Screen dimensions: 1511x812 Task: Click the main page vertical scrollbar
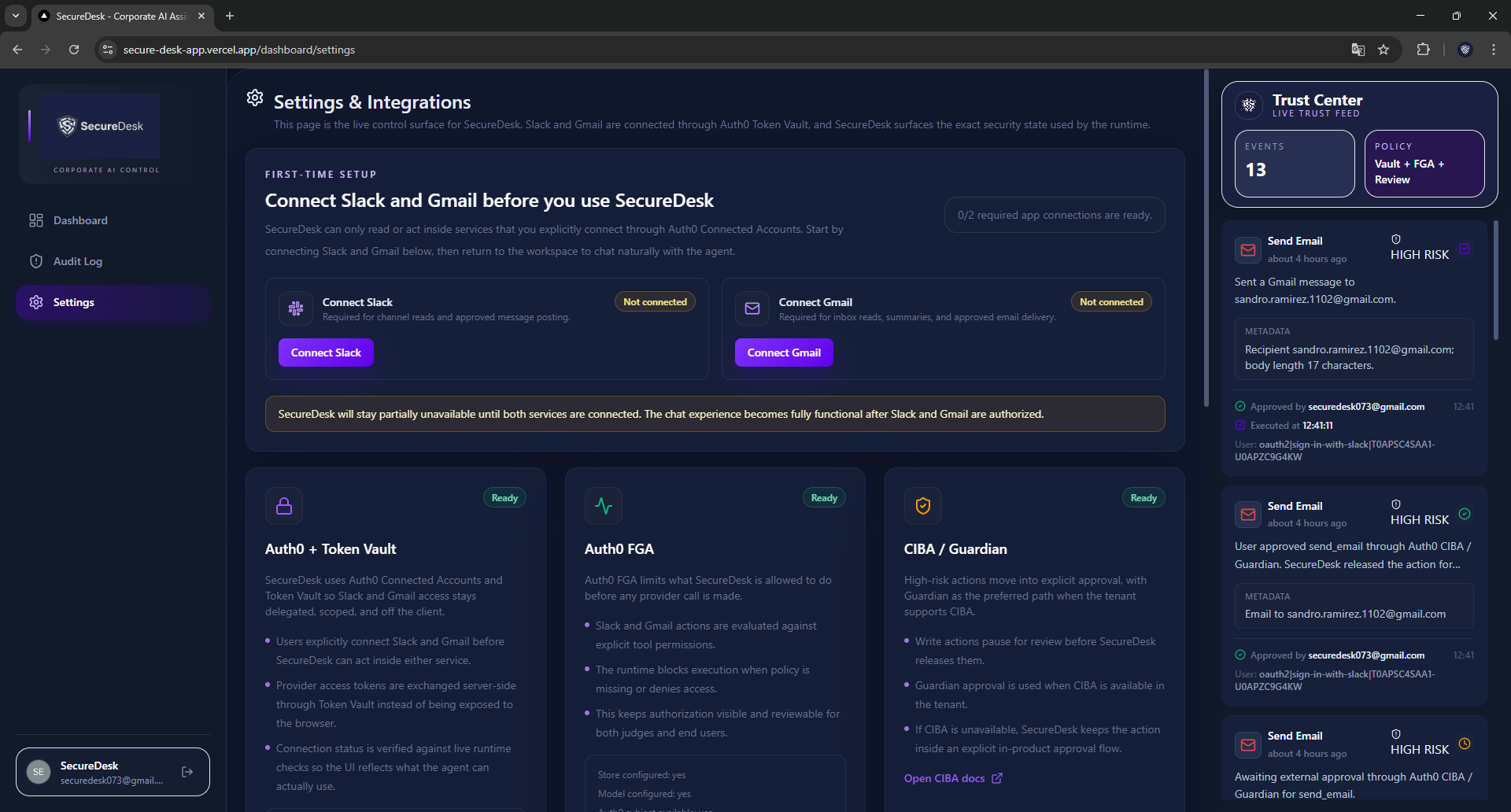(x=1206, y=238)
